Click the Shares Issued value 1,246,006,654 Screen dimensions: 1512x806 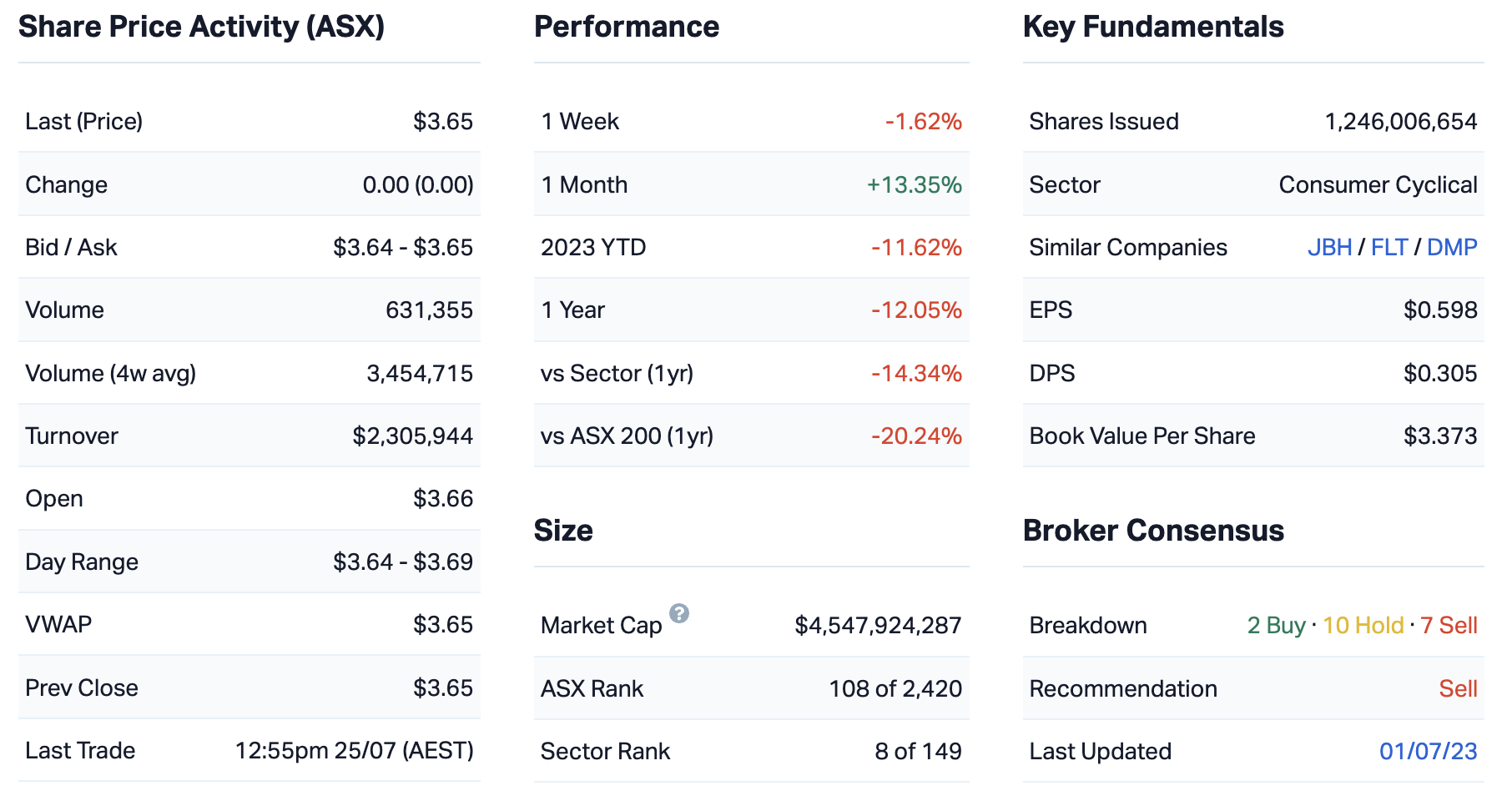click(1401, 122)
